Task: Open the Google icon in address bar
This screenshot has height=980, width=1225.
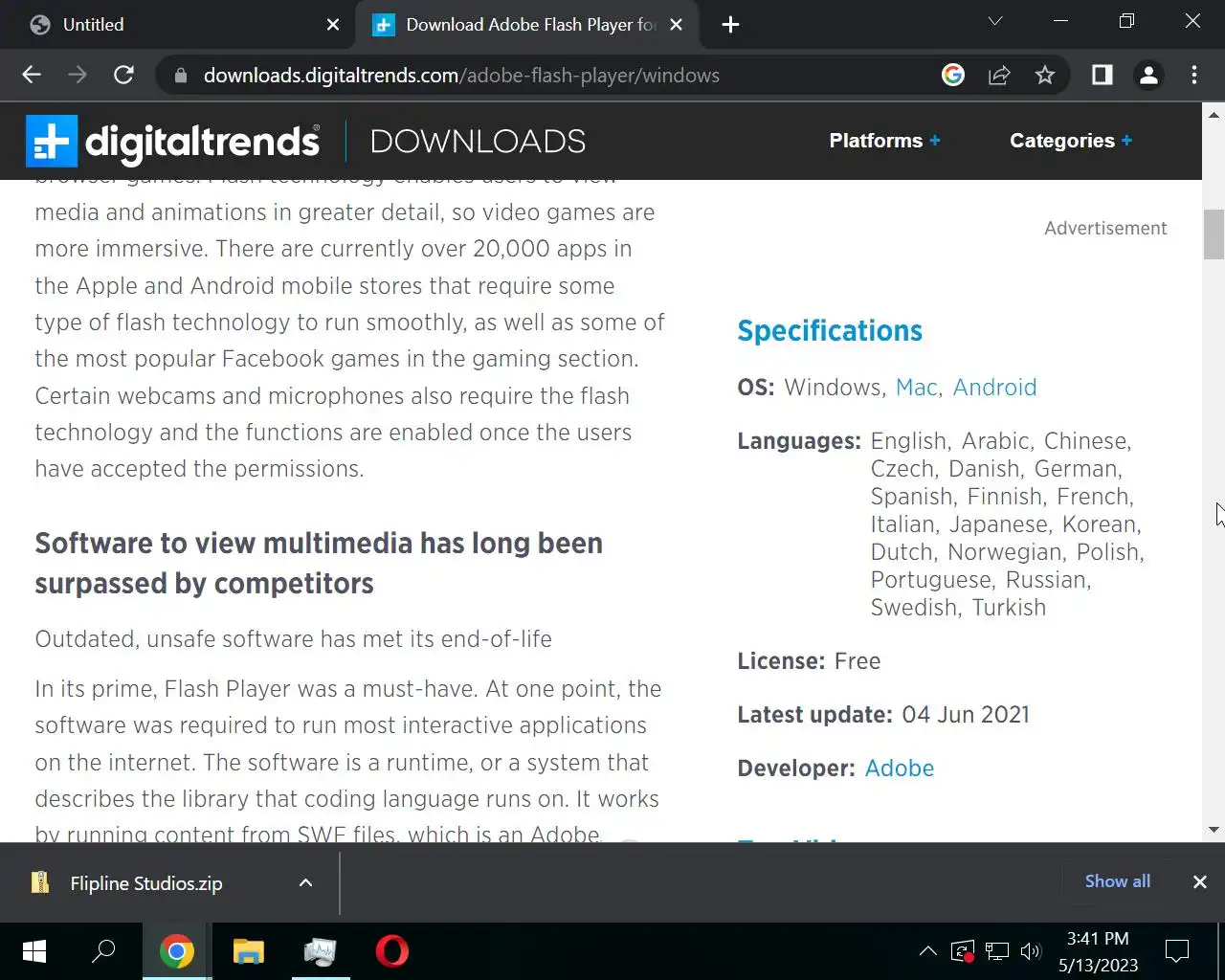Action: coord(953,75)
